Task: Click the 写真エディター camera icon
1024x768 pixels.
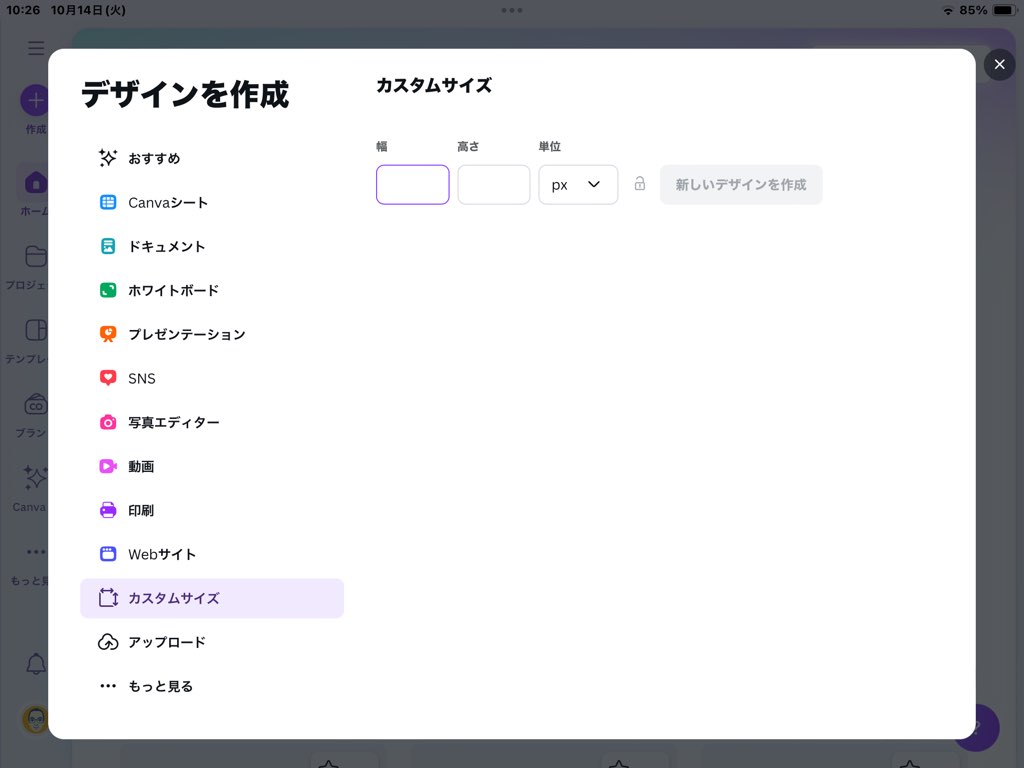Action: (x=108, y=422)
